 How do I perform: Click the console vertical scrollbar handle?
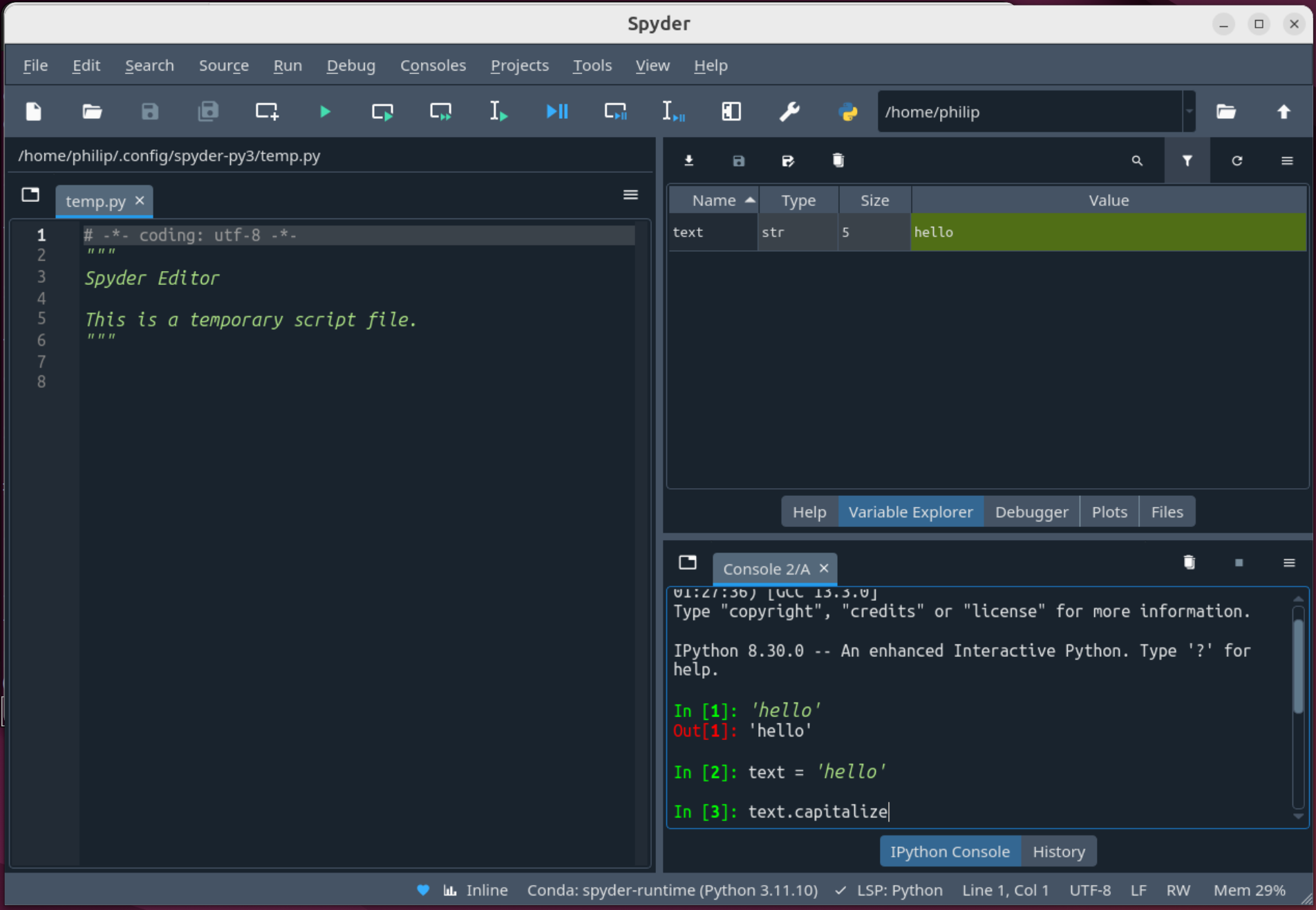[x=1298, y=667]
